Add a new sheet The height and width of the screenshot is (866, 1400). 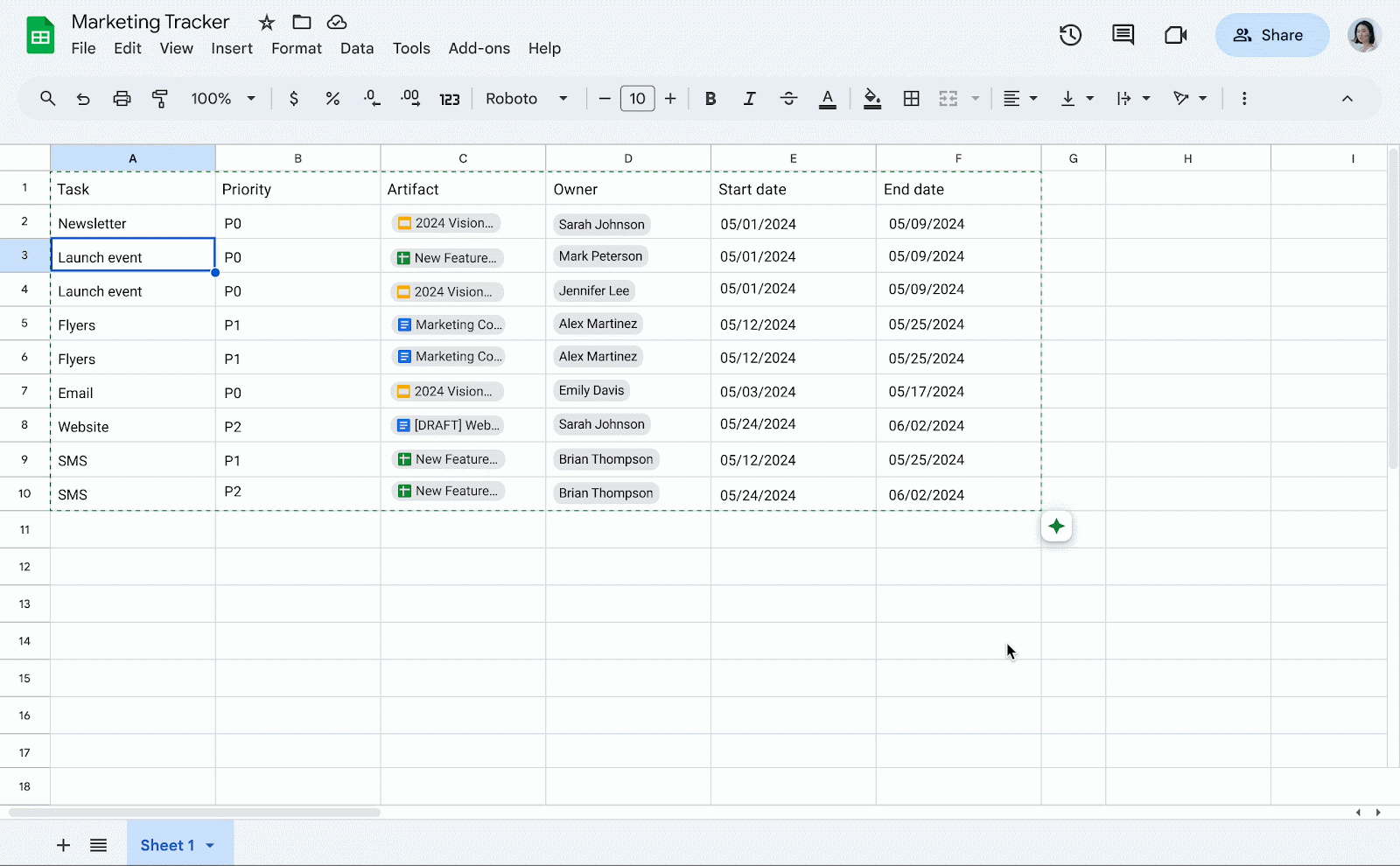62,845
